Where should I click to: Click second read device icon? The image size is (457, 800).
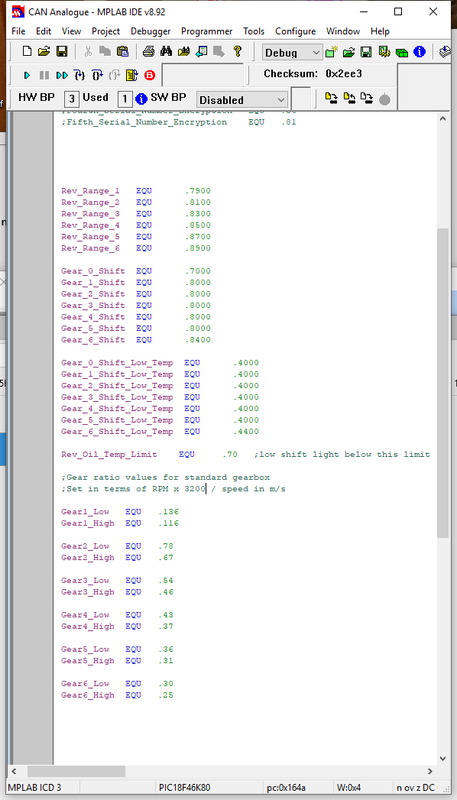point(349,98)
